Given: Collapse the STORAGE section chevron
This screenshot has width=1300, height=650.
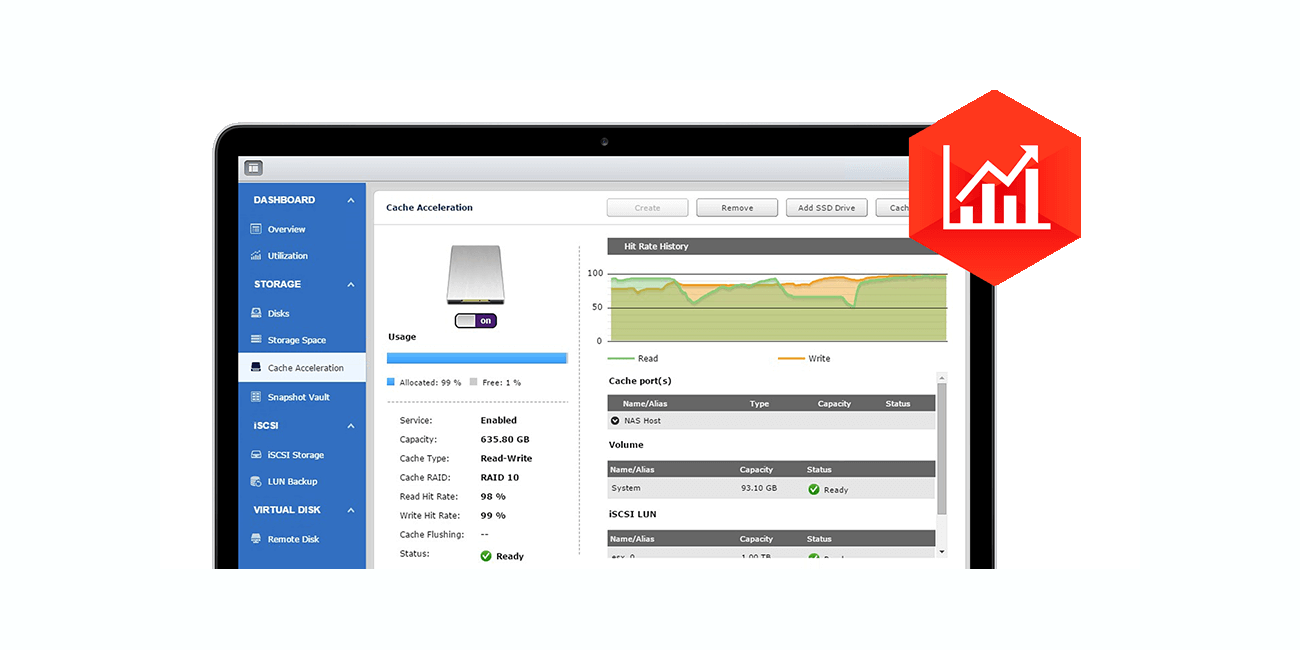Looking at the screenshot, I should click(x=351, y=284).
